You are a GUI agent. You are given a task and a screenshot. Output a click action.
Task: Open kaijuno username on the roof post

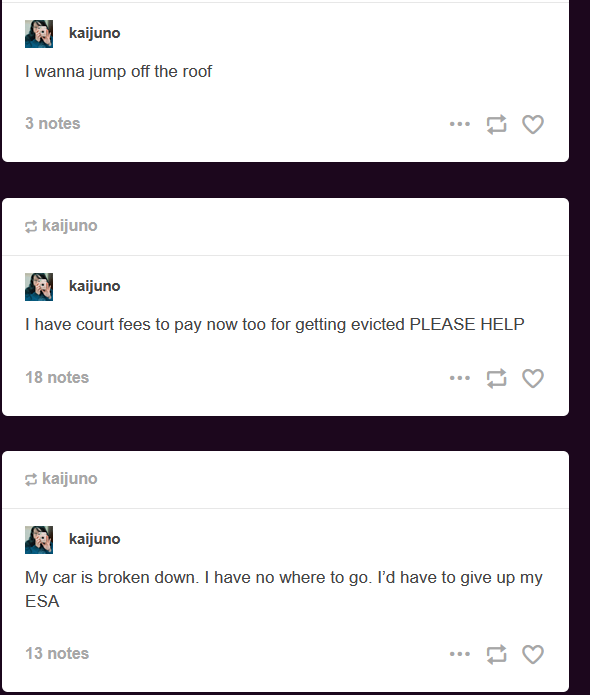94,33
